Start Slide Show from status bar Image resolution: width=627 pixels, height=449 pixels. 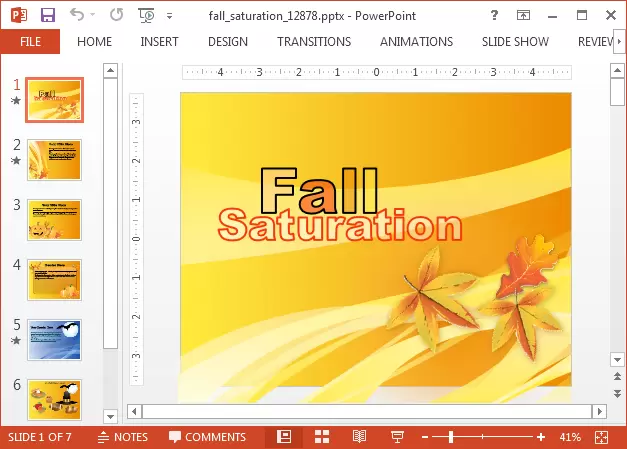coord(396,437)
